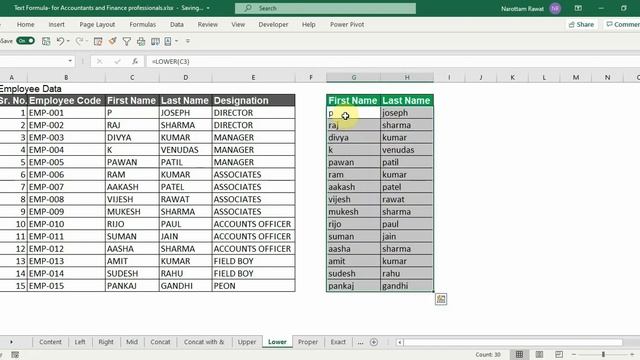Click the zoom slider handle
This screenshot has width=640, height=360.
603,355
